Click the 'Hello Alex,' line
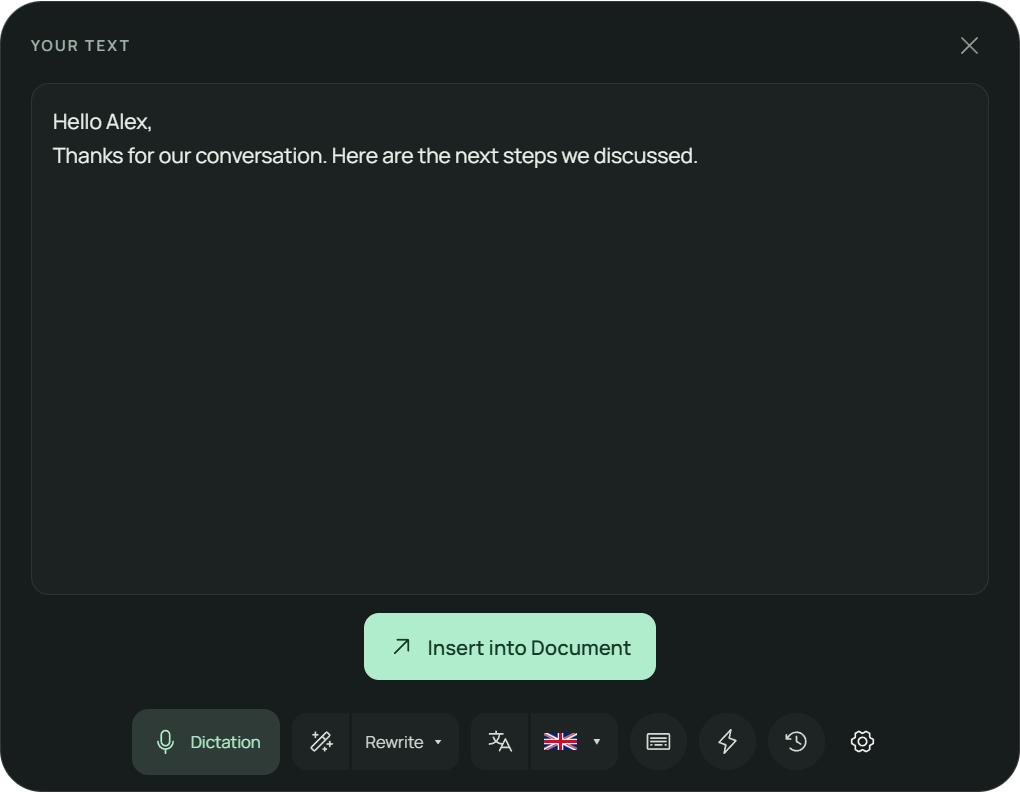This screenshot has width=1020, height=792. [x=102, y=122]
